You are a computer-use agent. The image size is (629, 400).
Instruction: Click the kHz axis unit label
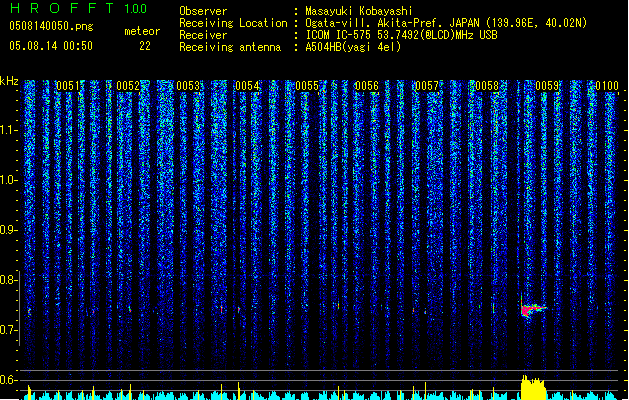point(9,81)
